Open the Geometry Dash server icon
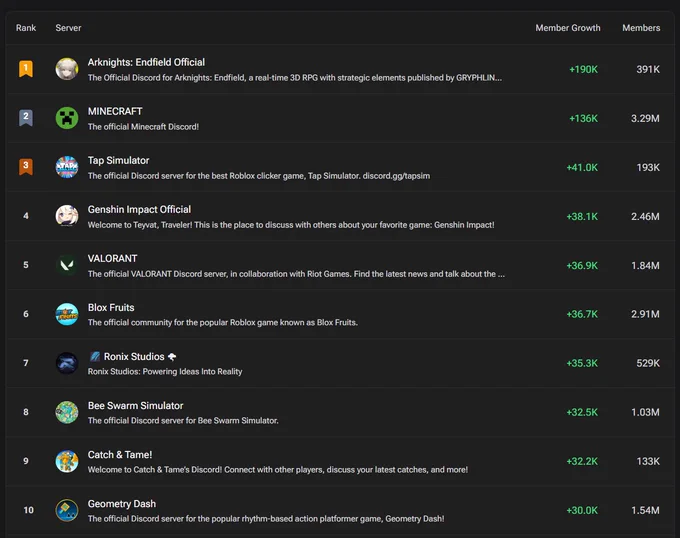This screenshot has width=680, height=538. [x=67, y=510]
